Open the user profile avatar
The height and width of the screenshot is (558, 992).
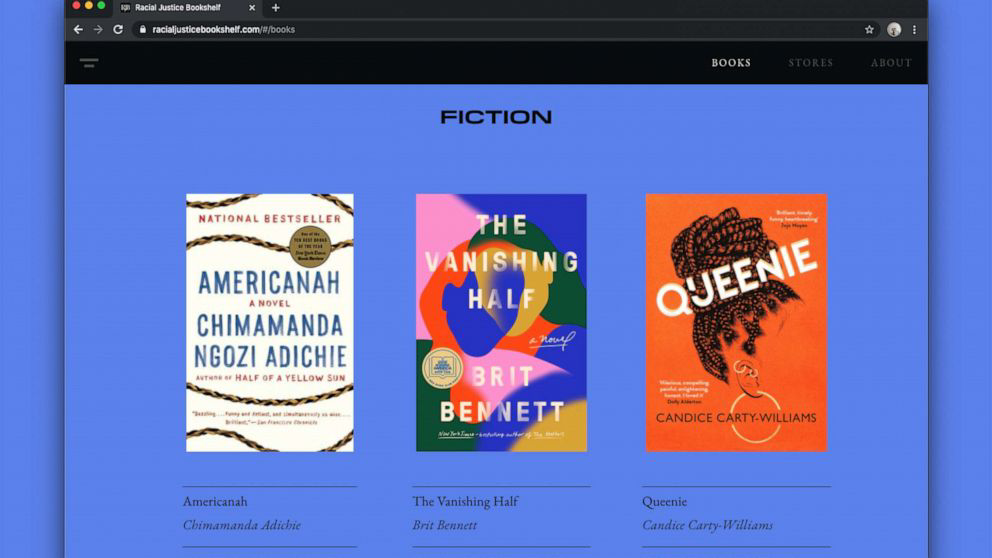coord(893,29)
